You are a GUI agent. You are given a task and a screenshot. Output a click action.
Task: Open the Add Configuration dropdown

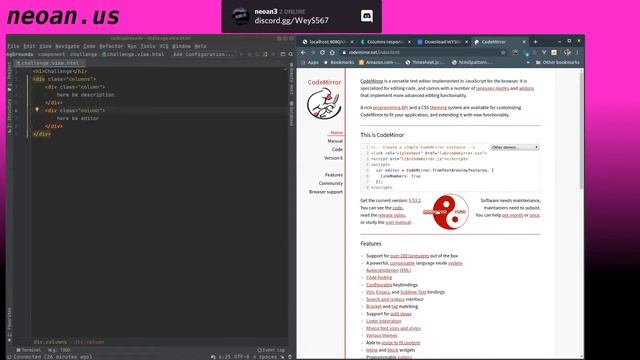click(203, 54)
